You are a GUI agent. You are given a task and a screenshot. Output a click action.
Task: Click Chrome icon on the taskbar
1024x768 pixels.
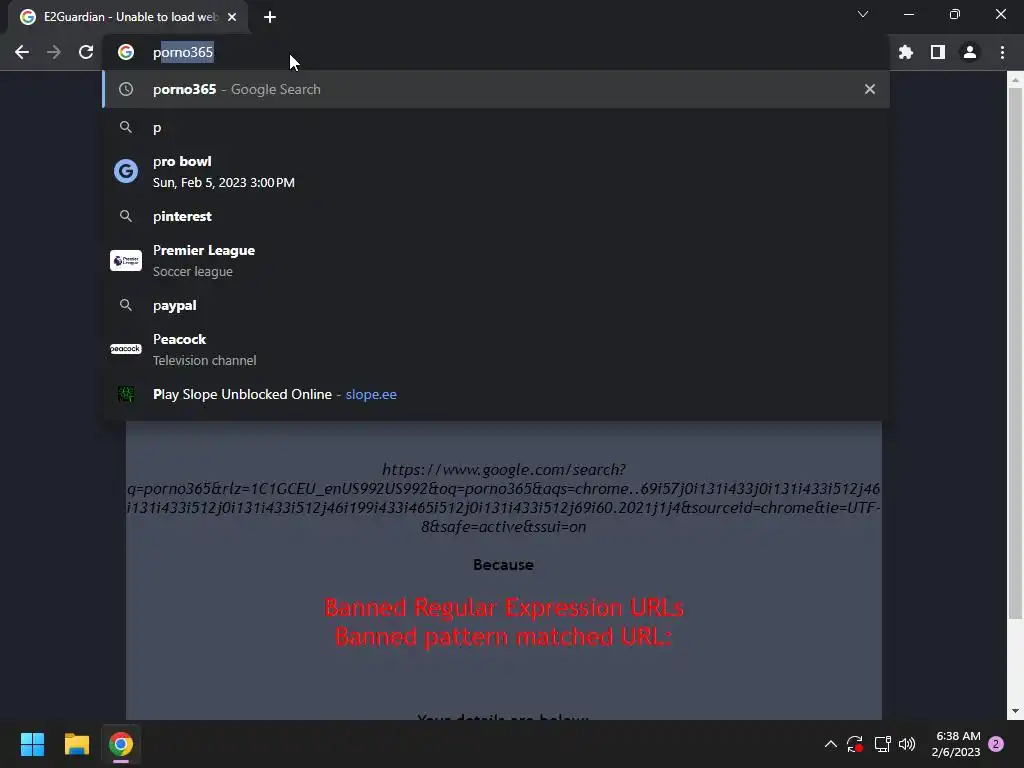point(121,744)
